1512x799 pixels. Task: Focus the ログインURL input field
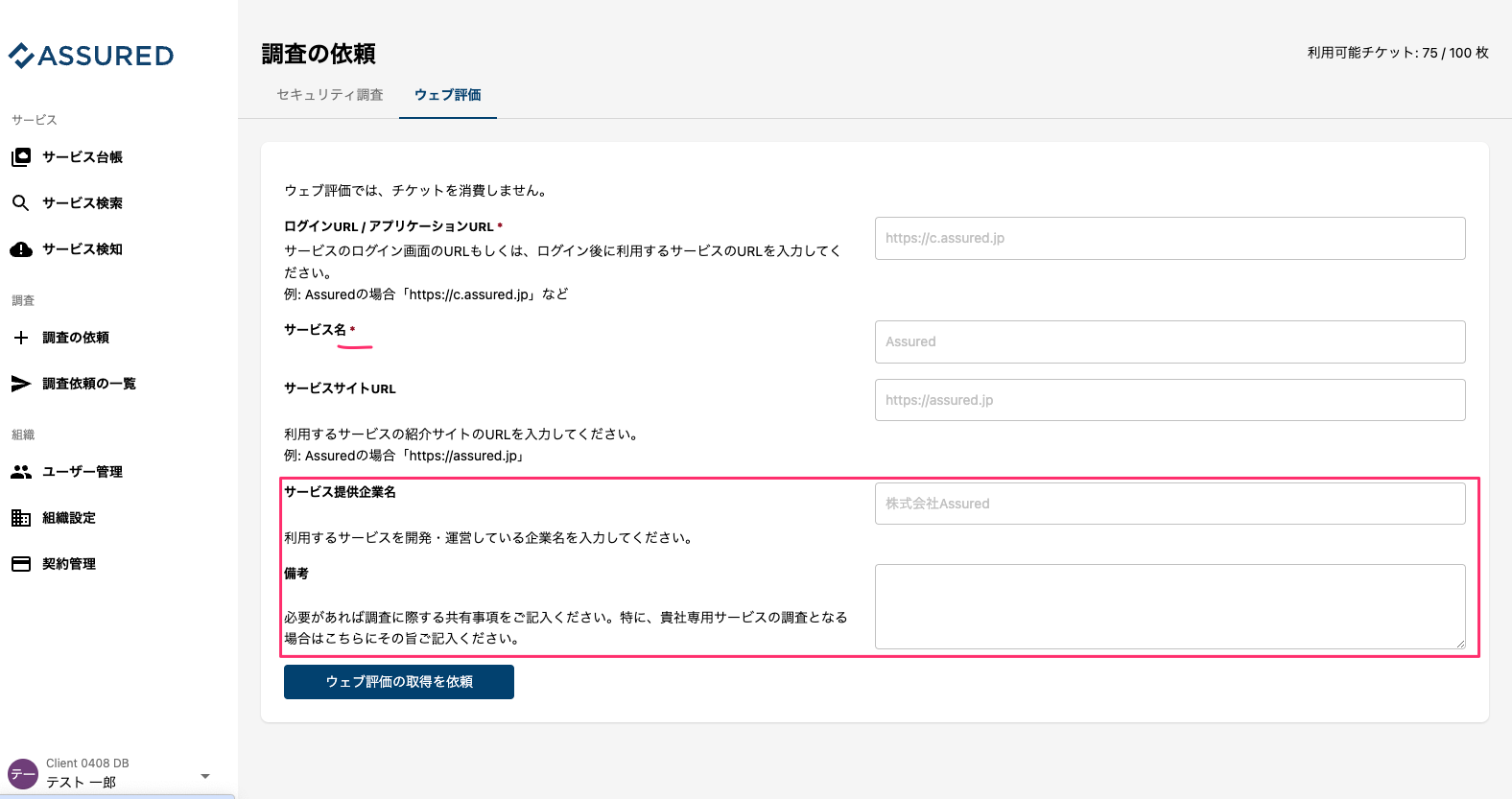(x=1170, y=238)
